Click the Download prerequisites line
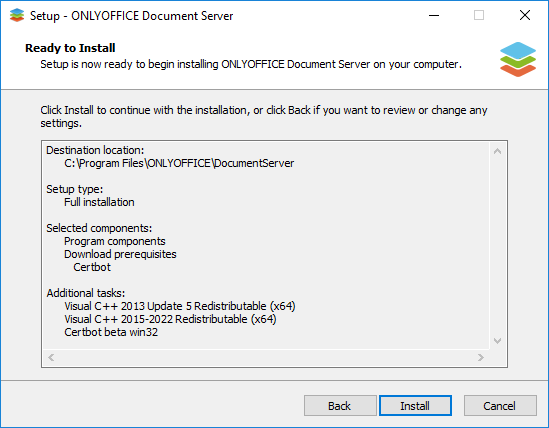 click(x=120, y=254)
